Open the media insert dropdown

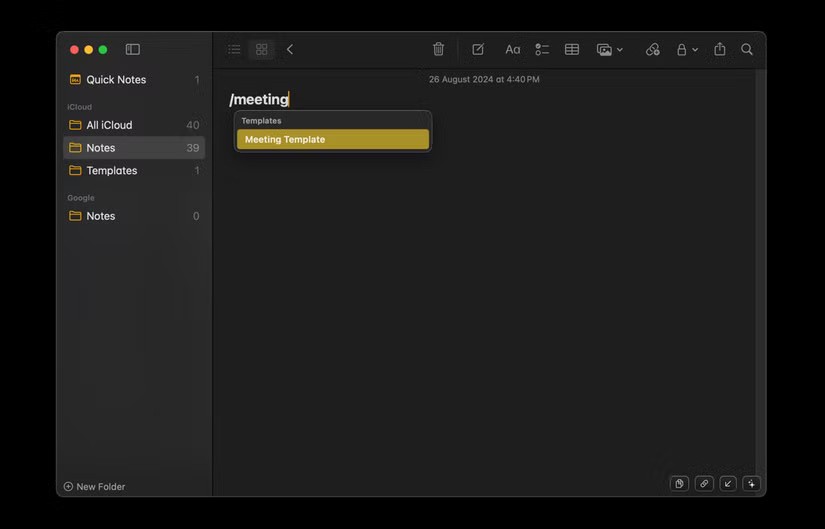click(x=609, y=49)
